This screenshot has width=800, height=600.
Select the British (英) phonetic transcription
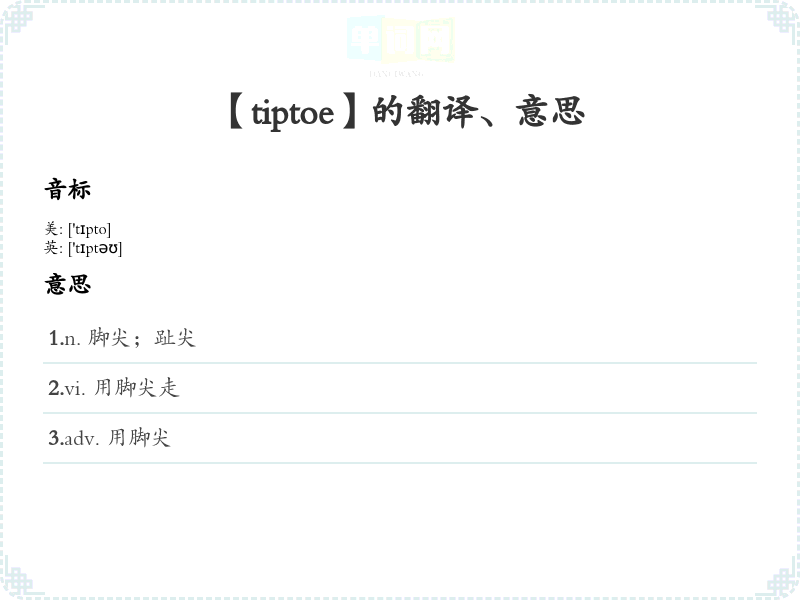click(x=94, y=248)
